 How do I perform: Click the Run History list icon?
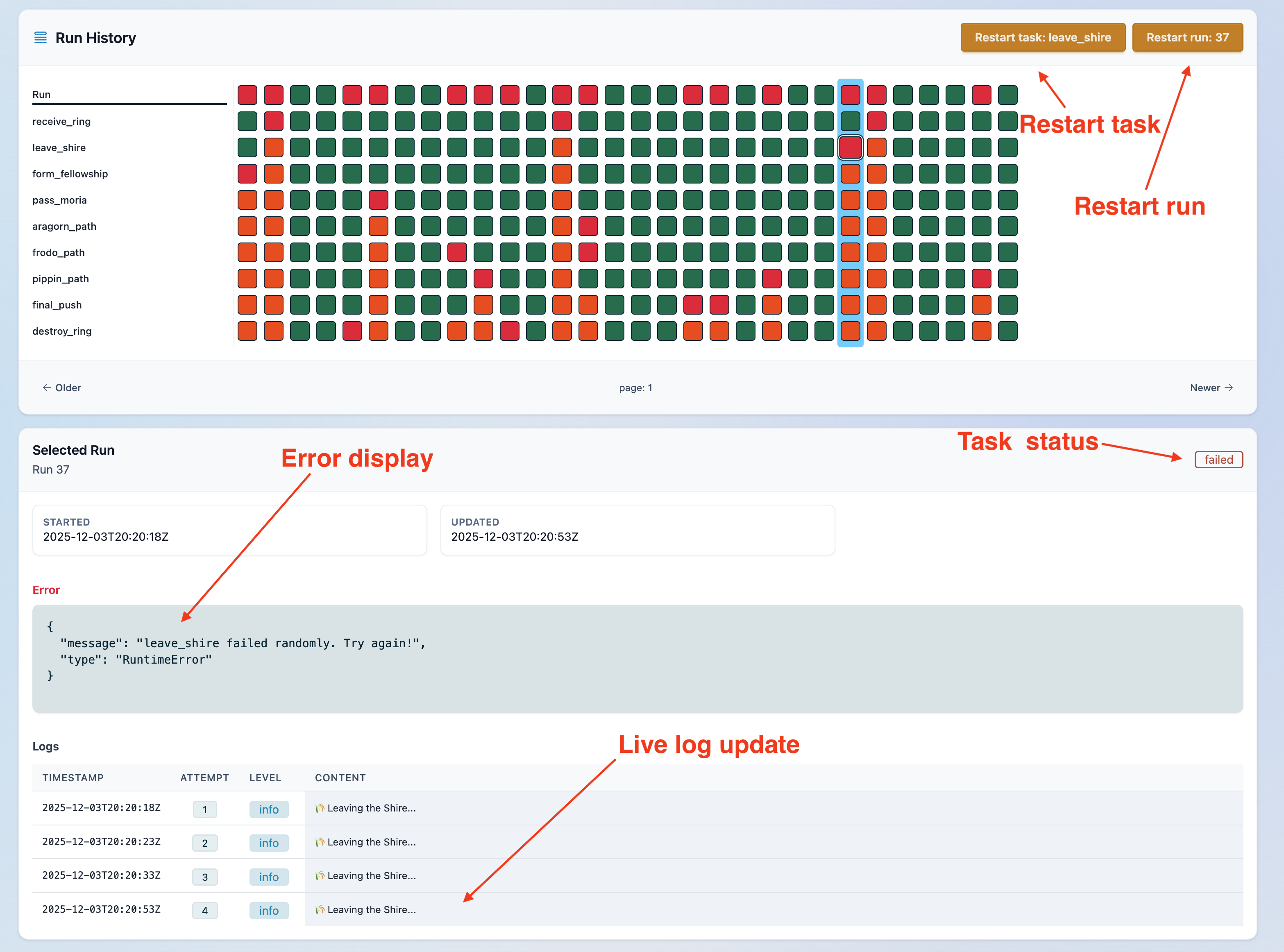pos(40,38)
